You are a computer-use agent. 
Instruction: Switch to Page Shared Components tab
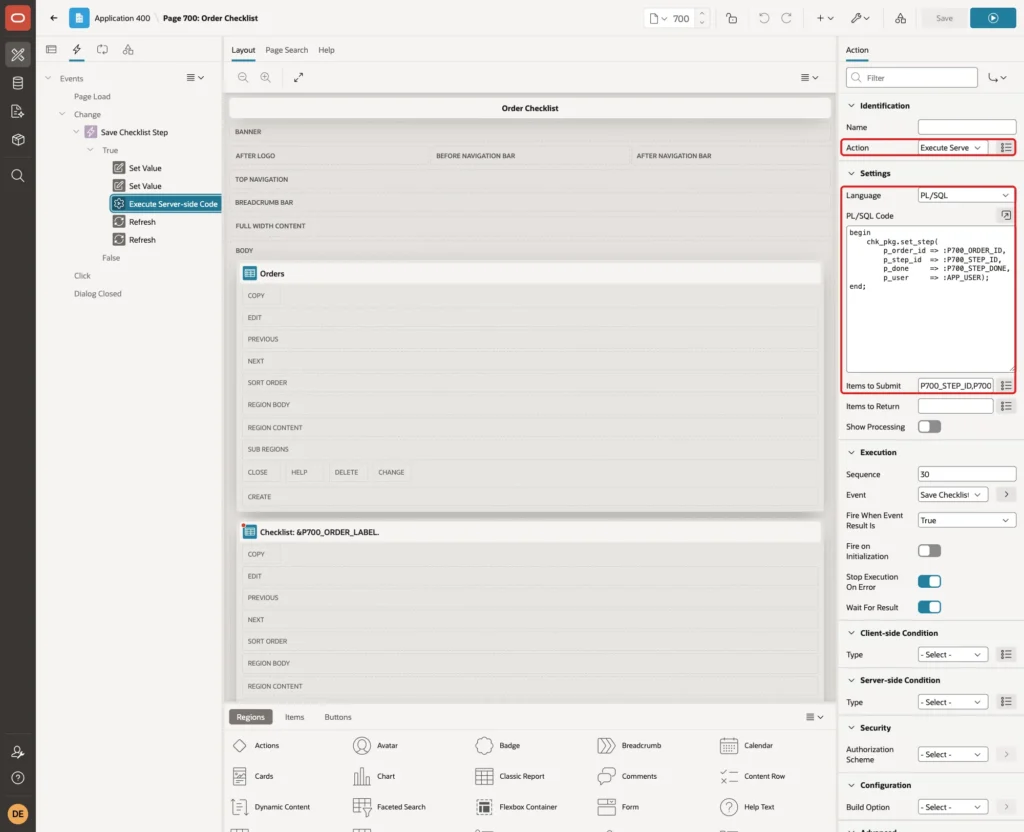tap(128, 50)
